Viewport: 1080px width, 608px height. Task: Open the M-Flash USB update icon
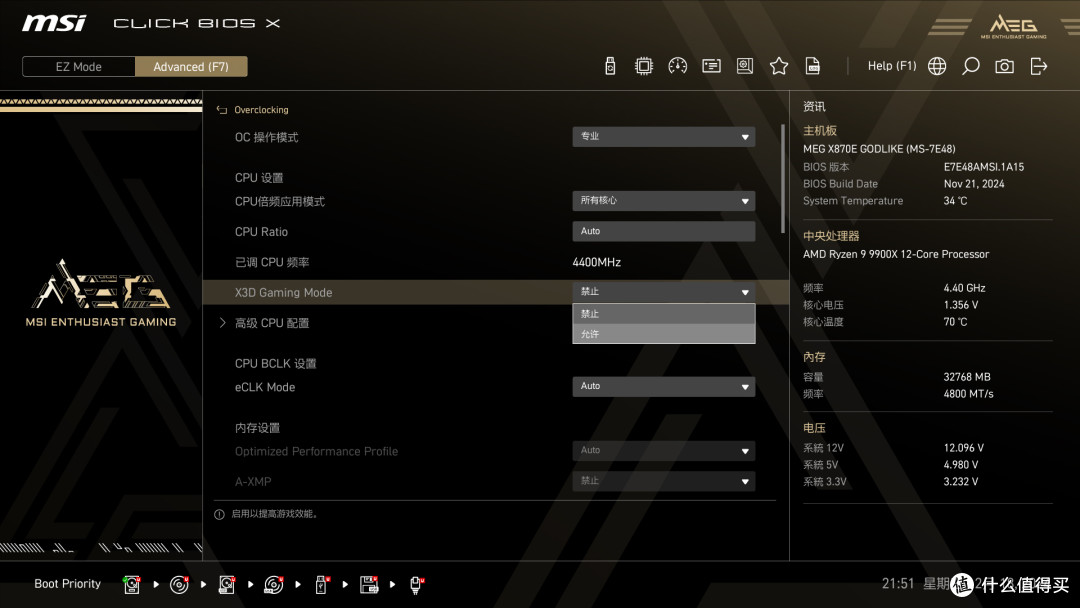pyautogui.click(x=610, y=66)
